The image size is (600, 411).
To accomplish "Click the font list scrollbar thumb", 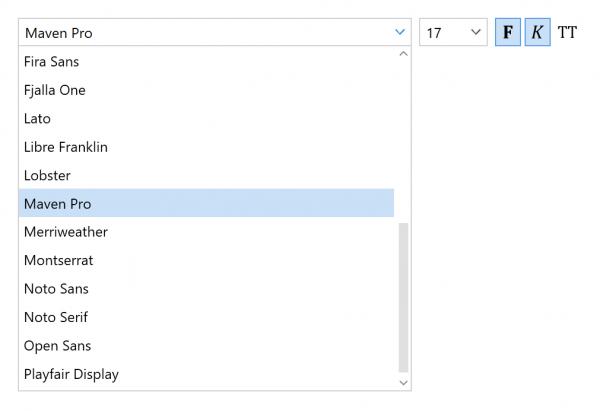I will (404, 297).
